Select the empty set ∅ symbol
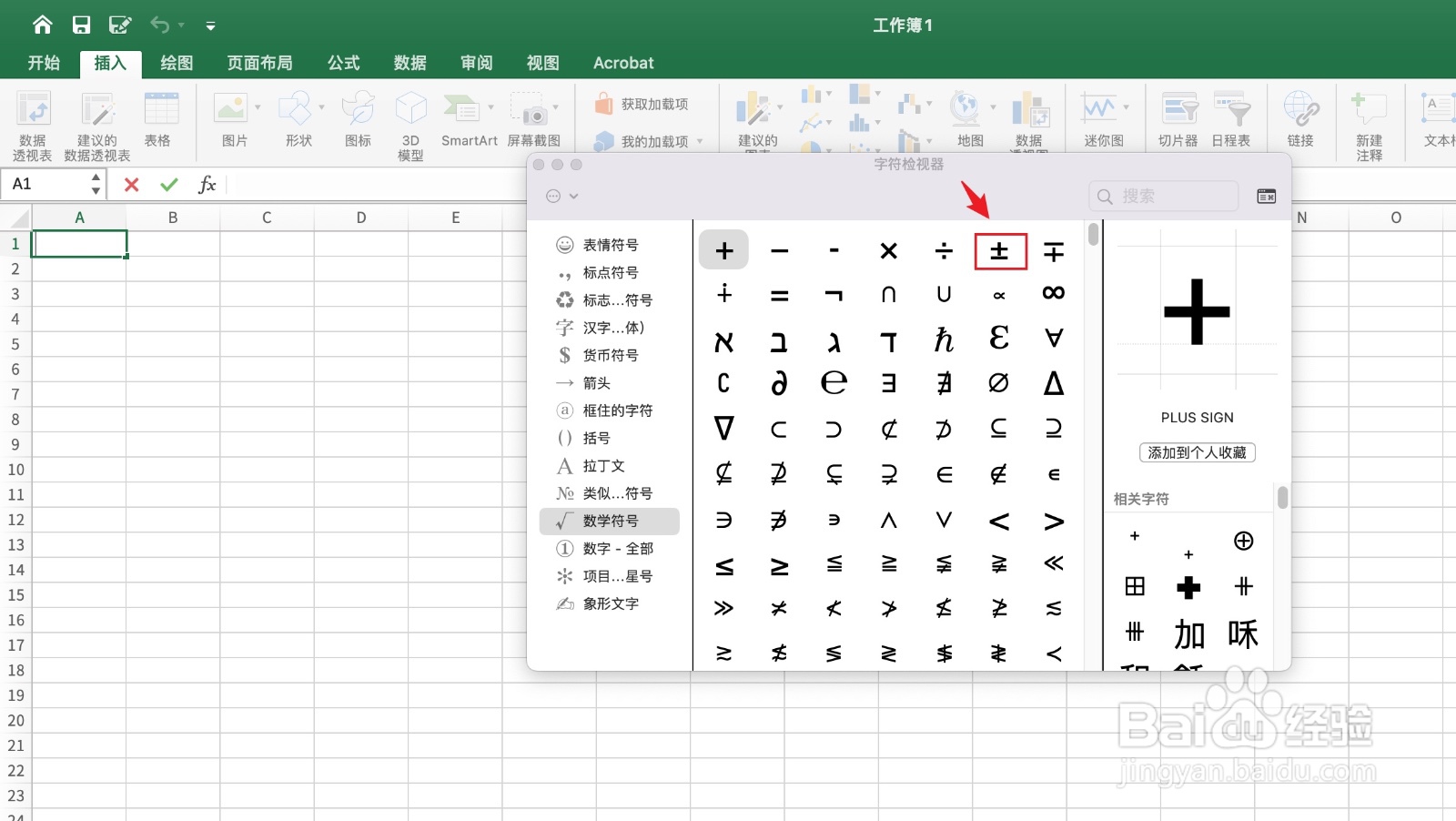Screen dimensions: 1456x821 998,383
